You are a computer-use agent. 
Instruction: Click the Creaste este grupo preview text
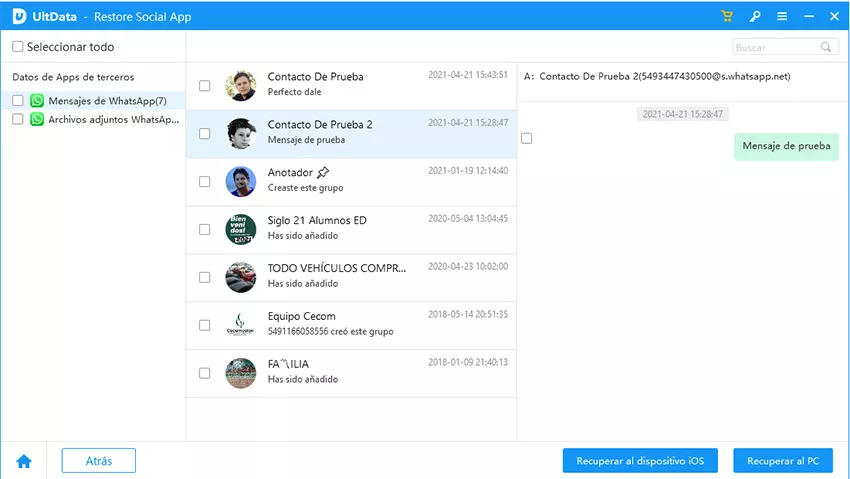point(305,187)
